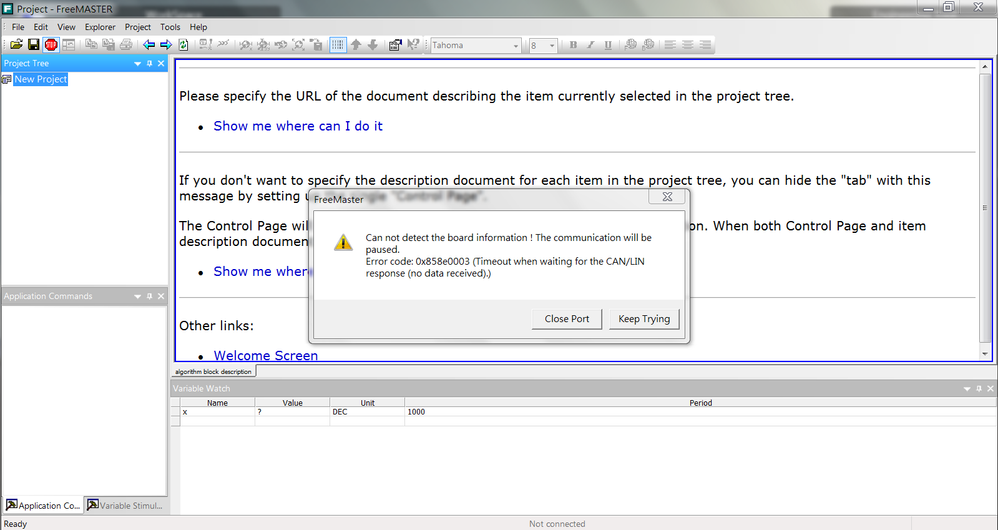Screen dimensions: 998x530
Task: Click the Print icon in the toolbar
Action: (126, 45)
